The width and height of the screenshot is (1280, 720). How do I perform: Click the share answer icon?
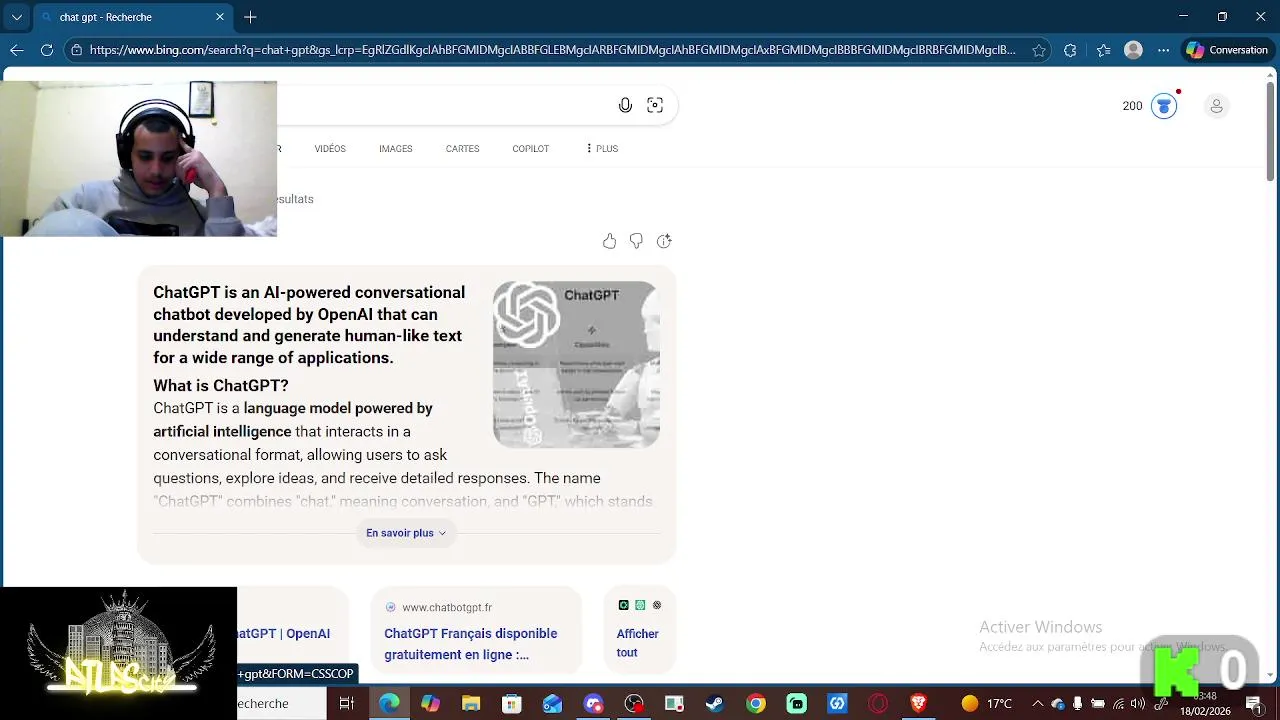664,241
